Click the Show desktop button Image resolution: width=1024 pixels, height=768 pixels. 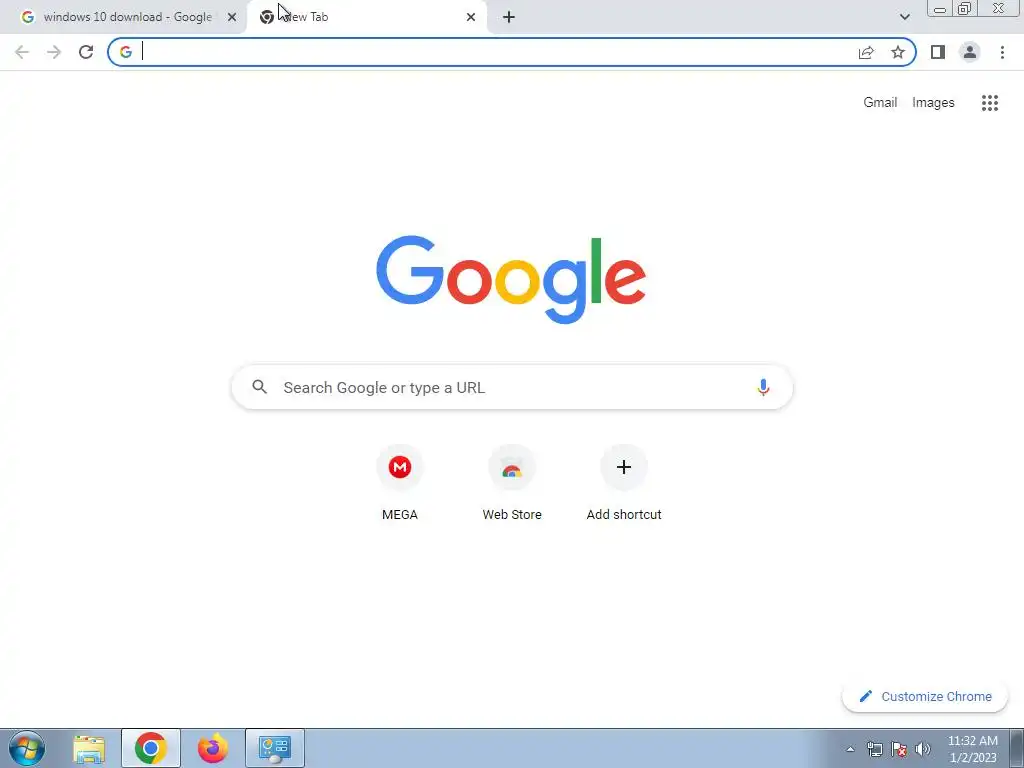[x=1017, y=748]
